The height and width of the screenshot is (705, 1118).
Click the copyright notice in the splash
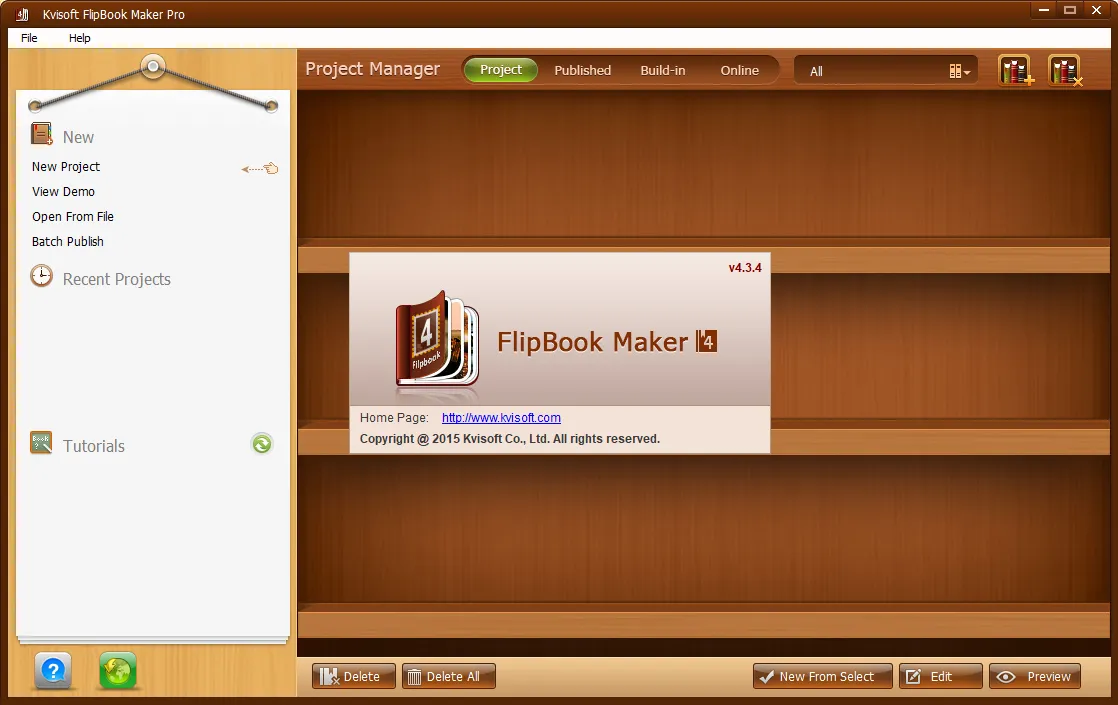[510, 439]
